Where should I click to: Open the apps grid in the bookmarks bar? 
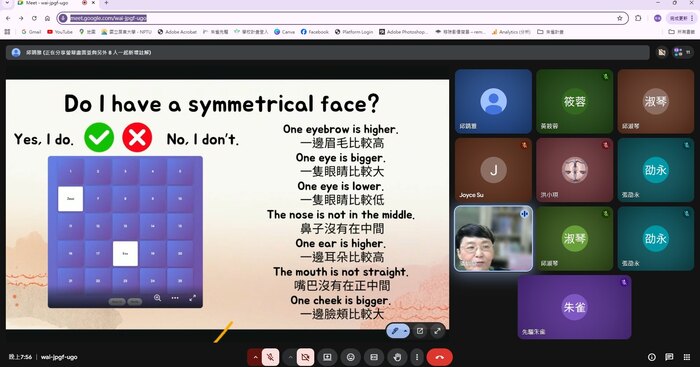pos(7,32)
